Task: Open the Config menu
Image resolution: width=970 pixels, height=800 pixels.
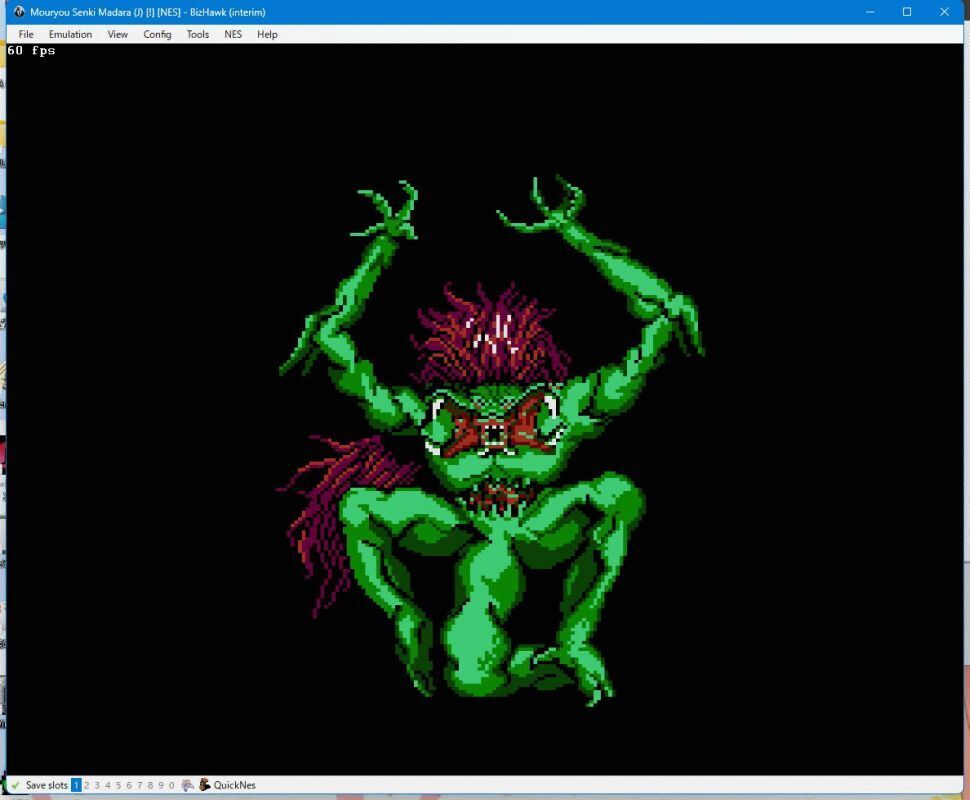Action: pyautogui.click(x=157, y=34)
